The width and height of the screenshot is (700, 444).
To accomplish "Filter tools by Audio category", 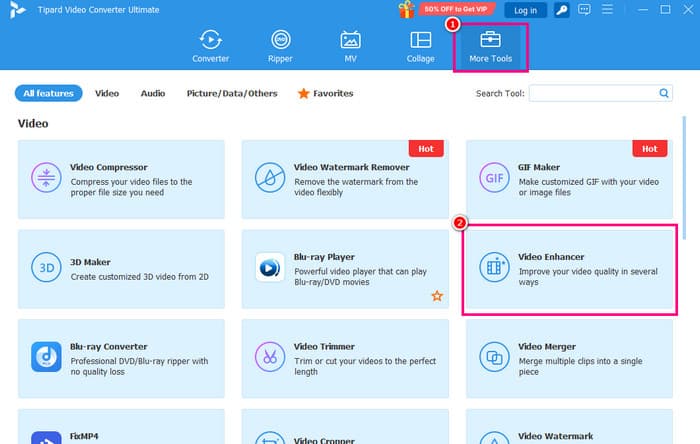I will coord(153,93).
